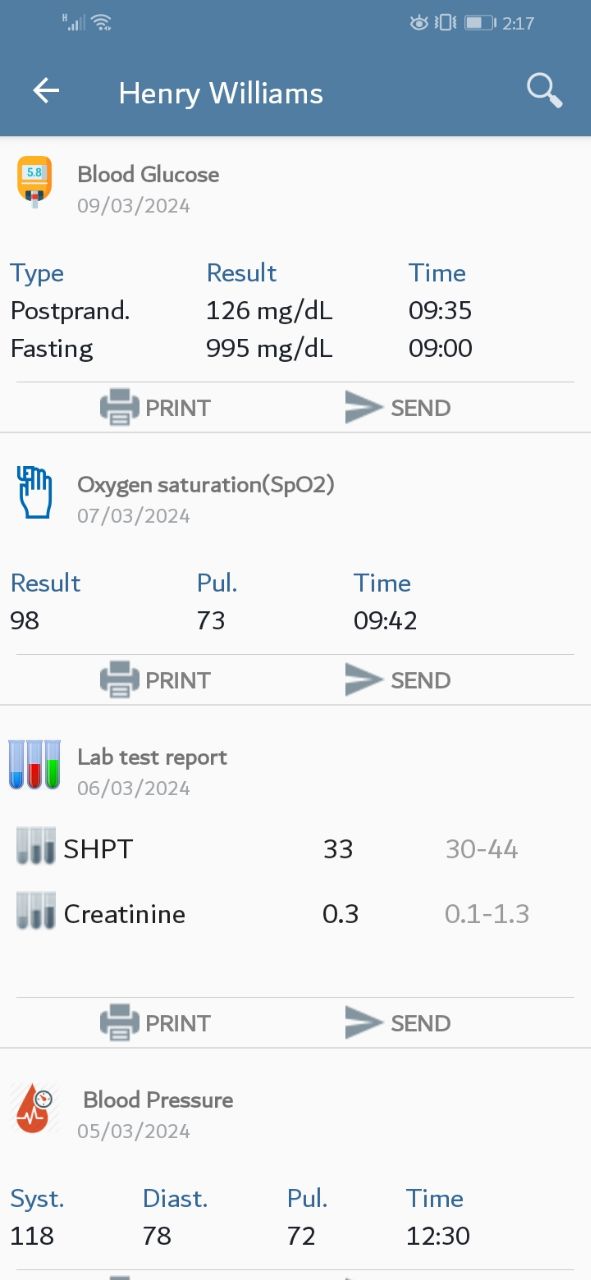Tap the battery indicator in status bar
The width and height of the screenshot is (591, 1280).
pos(480,22)
